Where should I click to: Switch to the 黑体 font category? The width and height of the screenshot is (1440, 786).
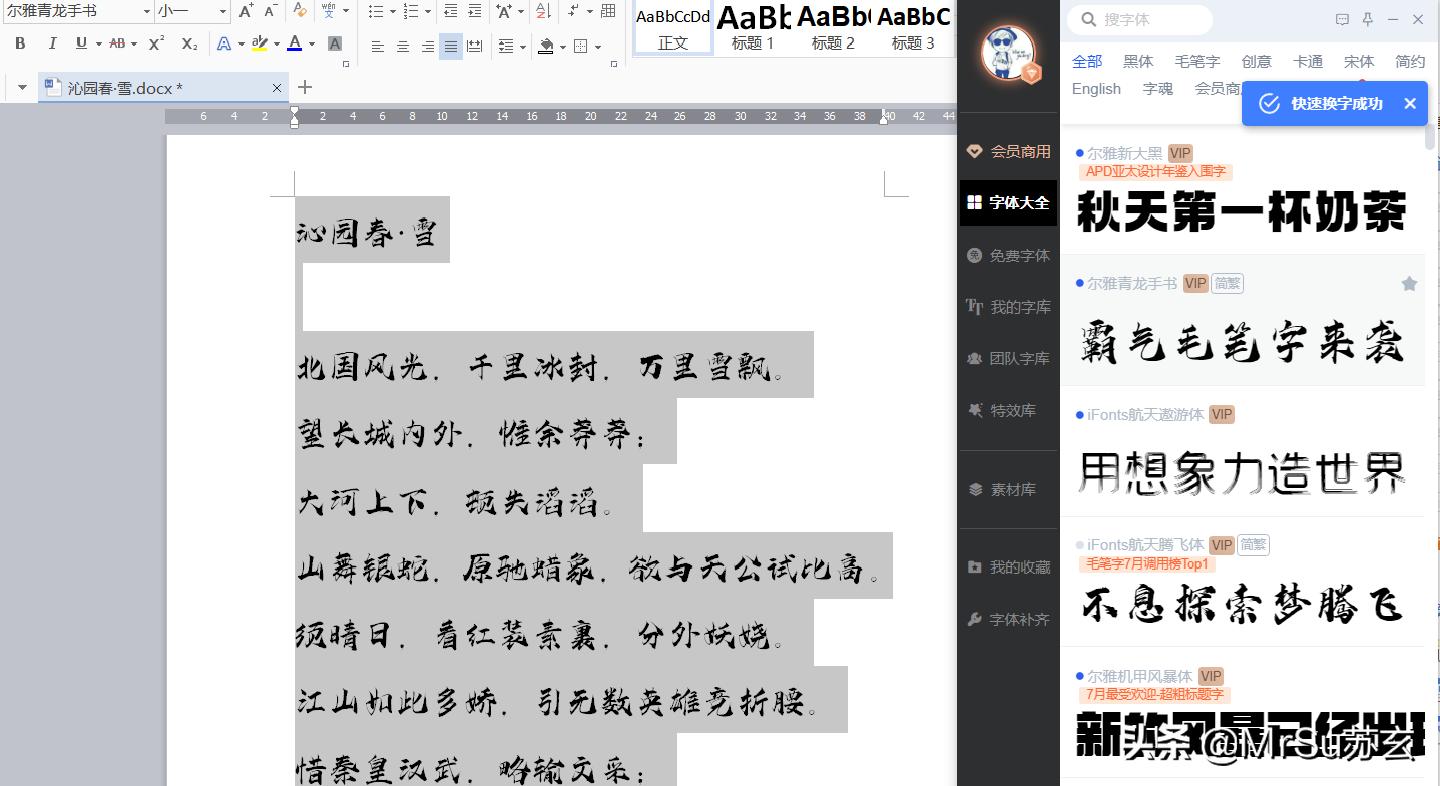point(1137,61)
